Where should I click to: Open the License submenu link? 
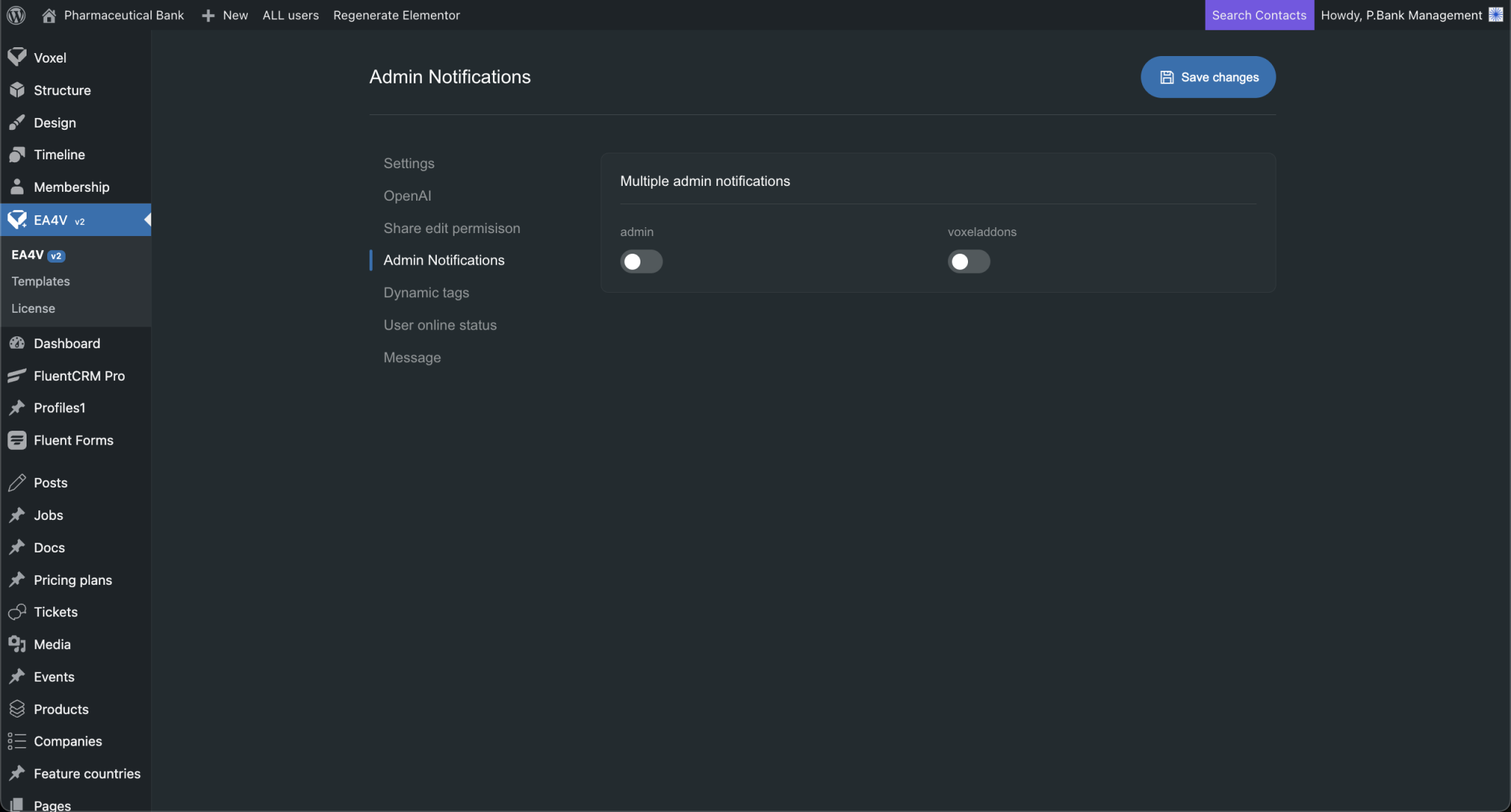click(33, 308)
